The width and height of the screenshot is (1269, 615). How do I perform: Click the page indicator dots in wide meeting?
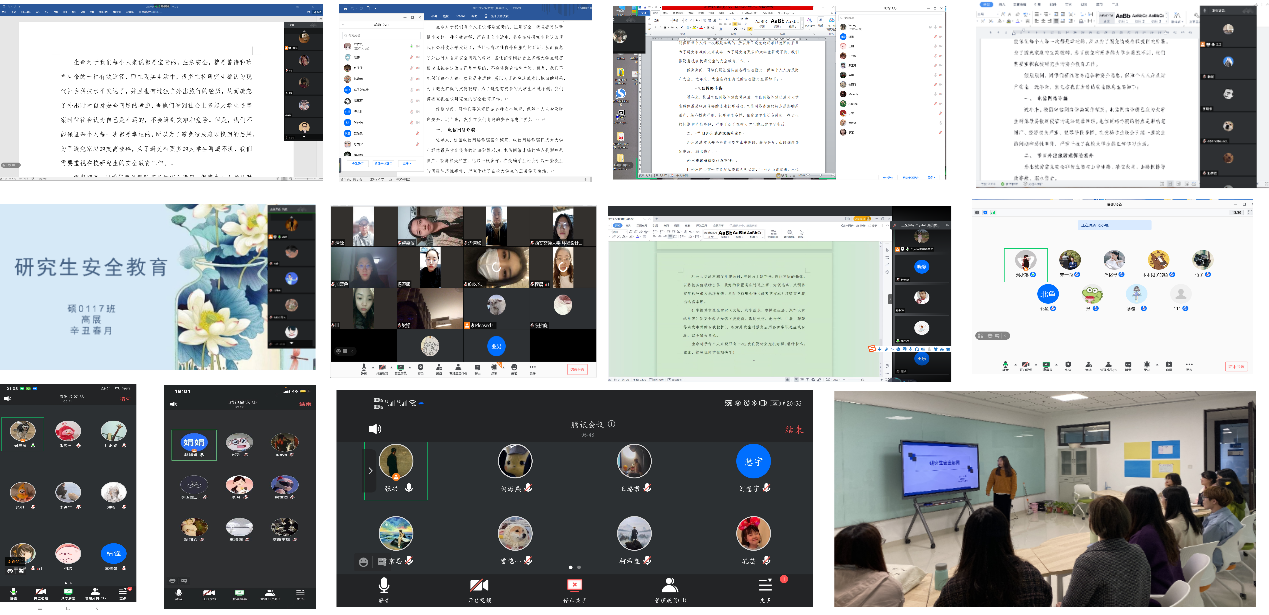point(574,567)
